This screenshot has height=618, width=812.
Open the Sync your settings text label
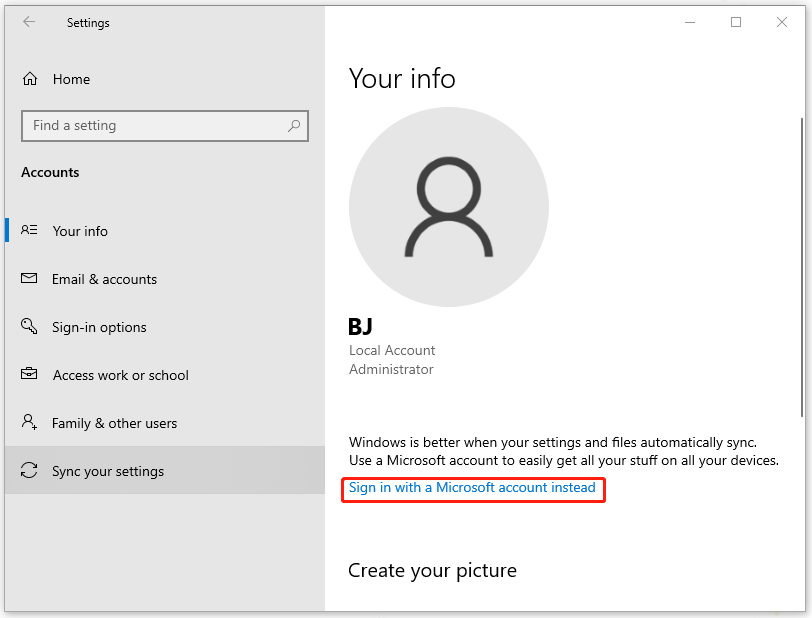[108, 471]
